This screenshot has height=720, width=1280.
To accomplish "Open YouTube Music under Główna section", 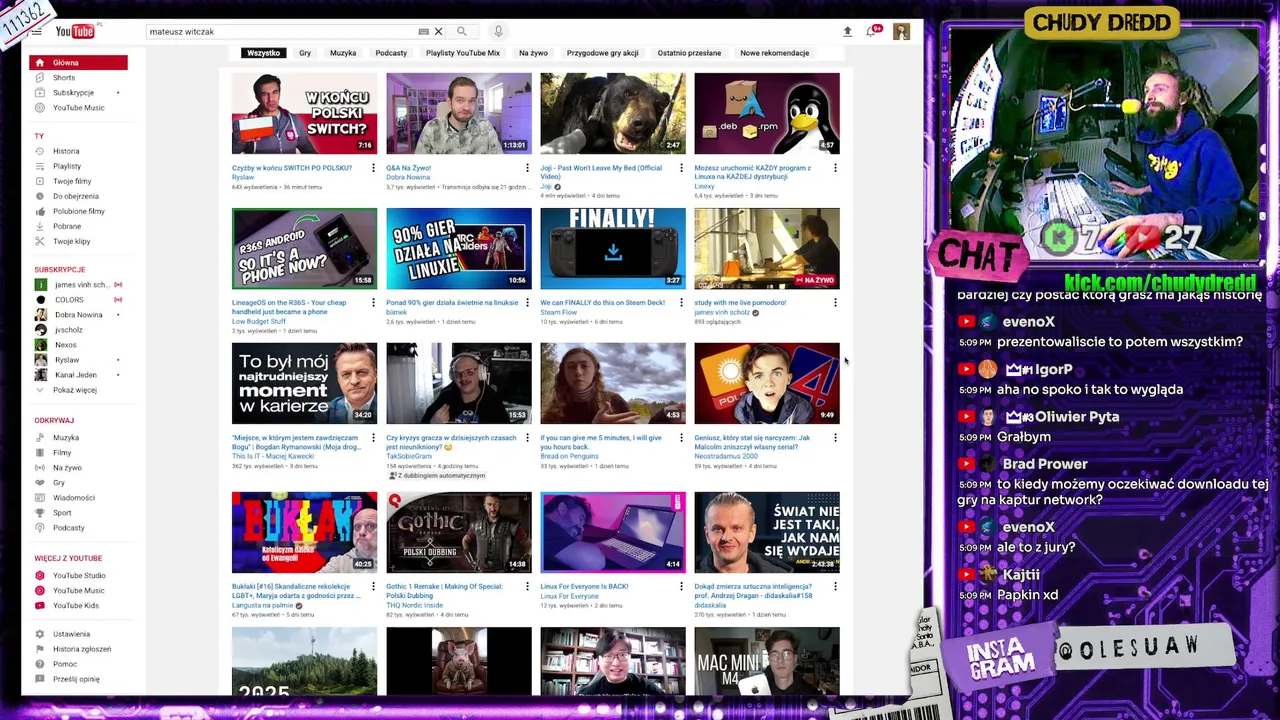I will point(78,107).
